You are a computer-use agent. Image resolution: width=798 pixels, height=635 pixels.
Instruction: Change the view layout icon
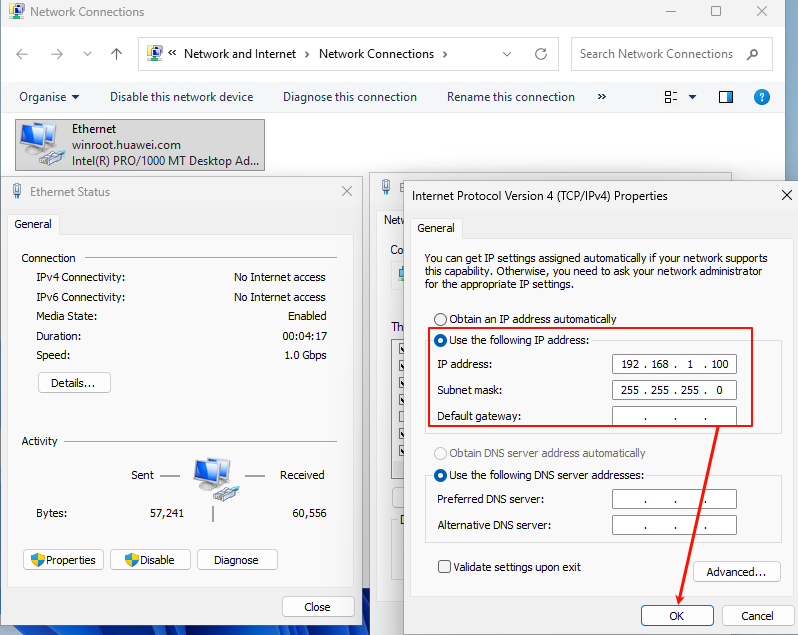tap(671, 97)
